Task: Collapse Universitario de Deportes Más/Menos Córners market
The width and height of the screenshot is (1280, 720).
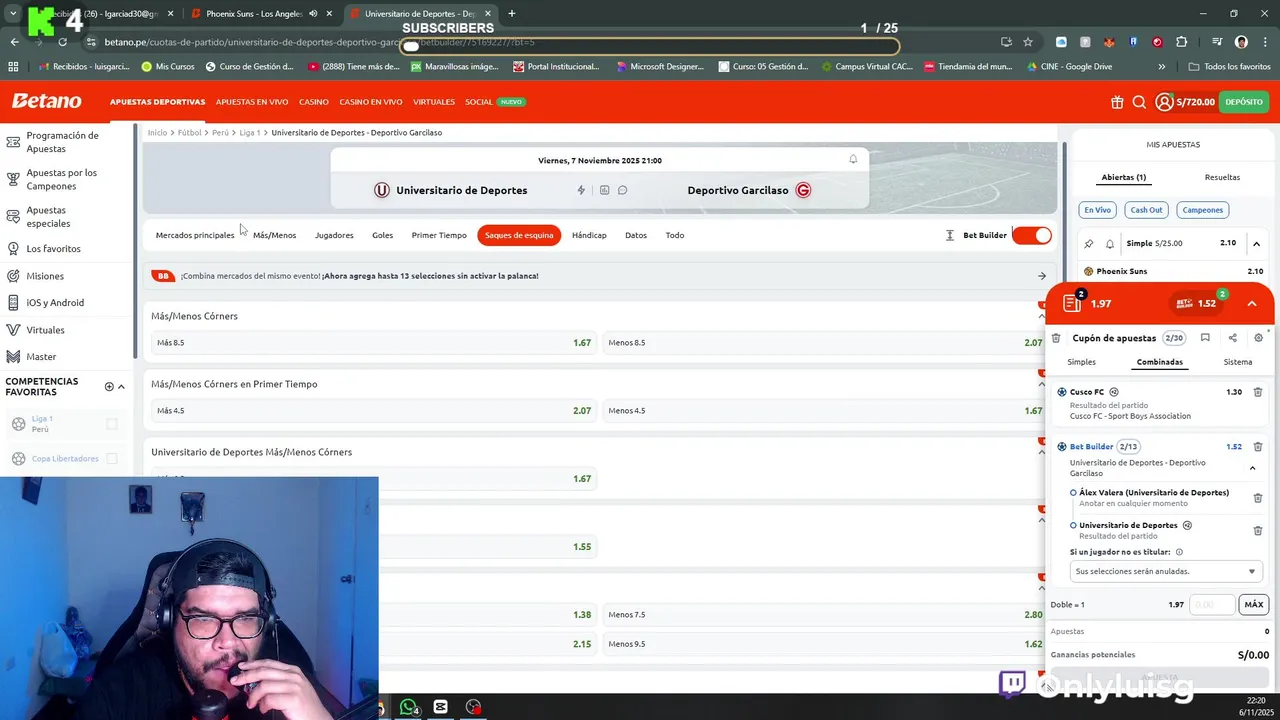Action: pyautogui.click(x=1041, y=452)
